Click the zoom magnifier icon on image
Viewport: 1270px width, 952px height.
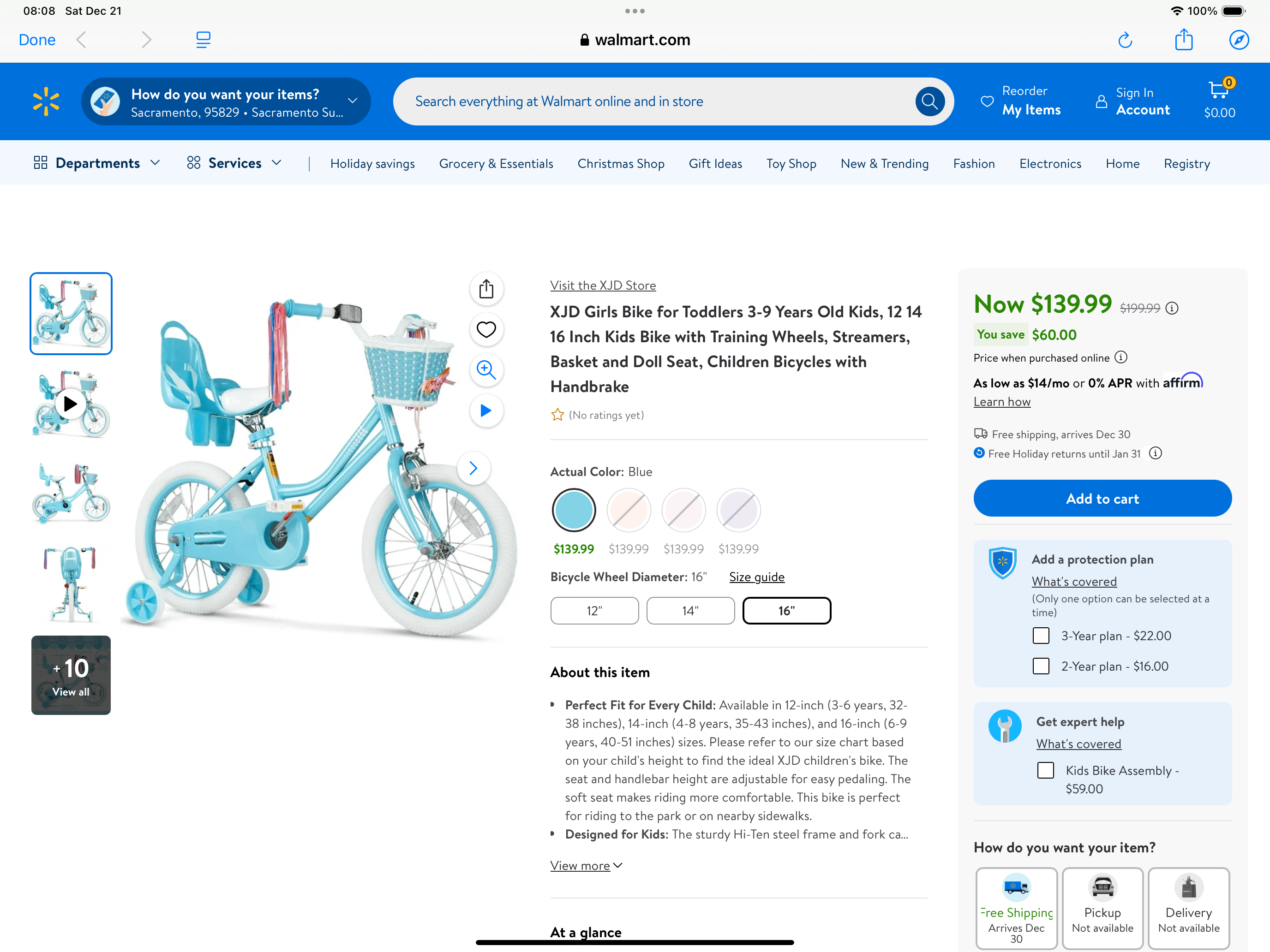(x=486, y=370)
